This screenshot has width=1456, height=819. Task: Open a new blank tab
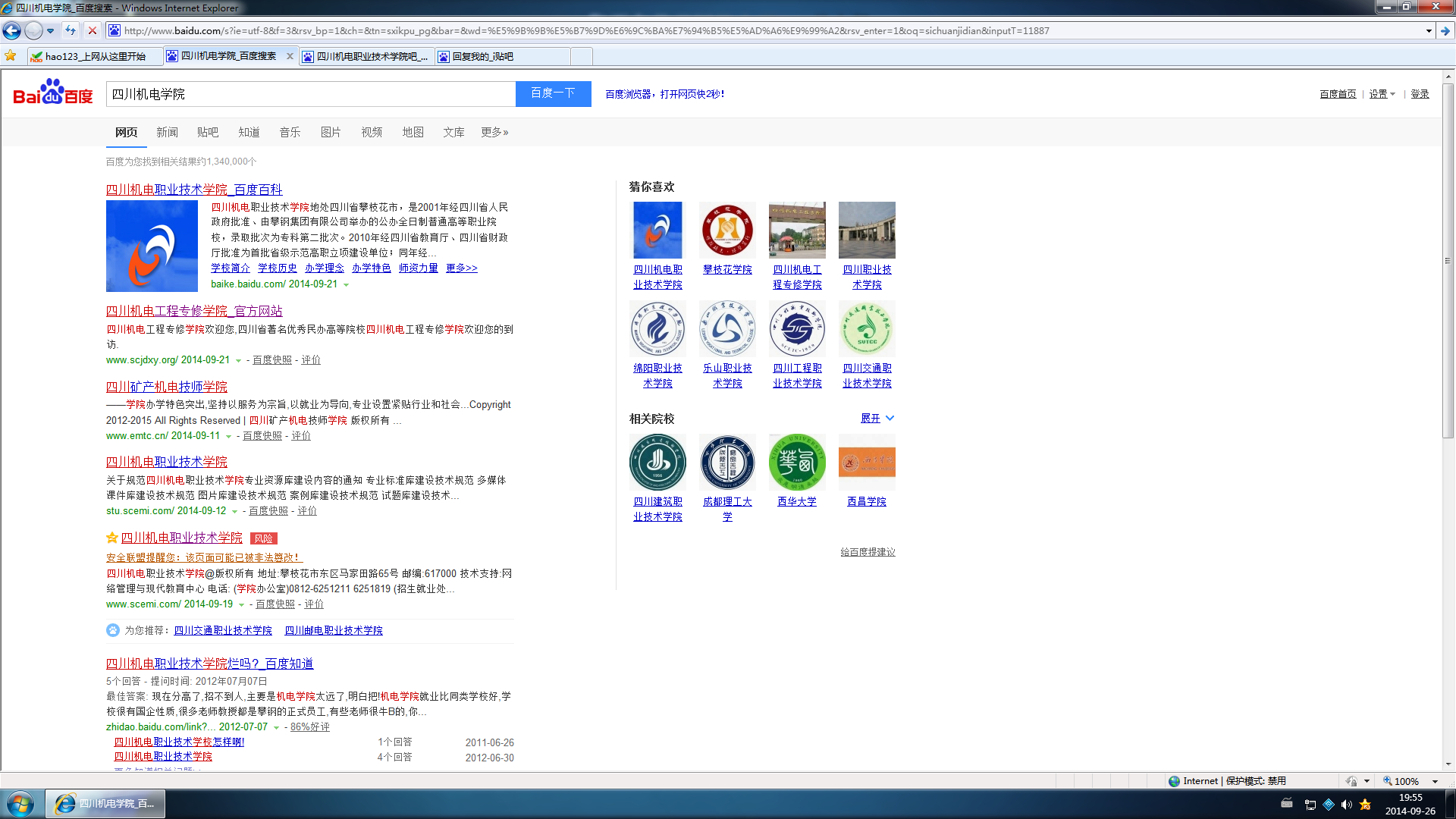point(581,56)
